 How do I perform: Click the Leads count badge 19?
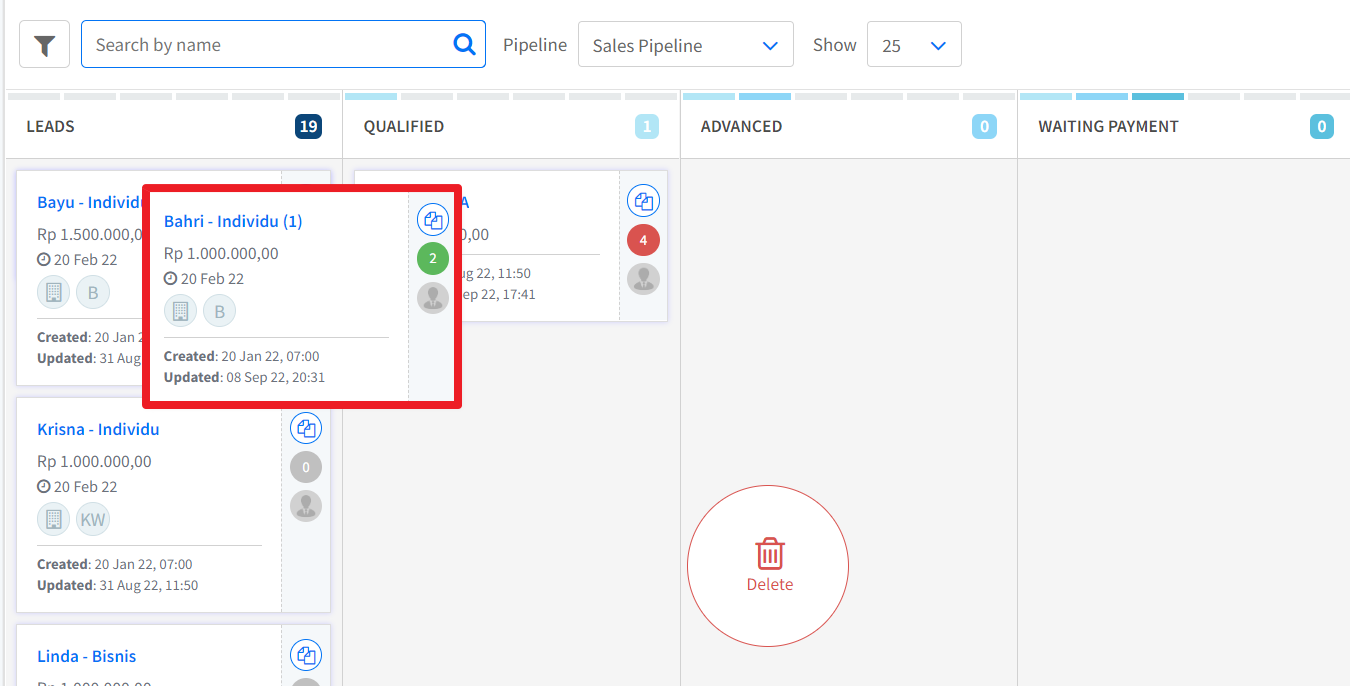tap(309, 127)
